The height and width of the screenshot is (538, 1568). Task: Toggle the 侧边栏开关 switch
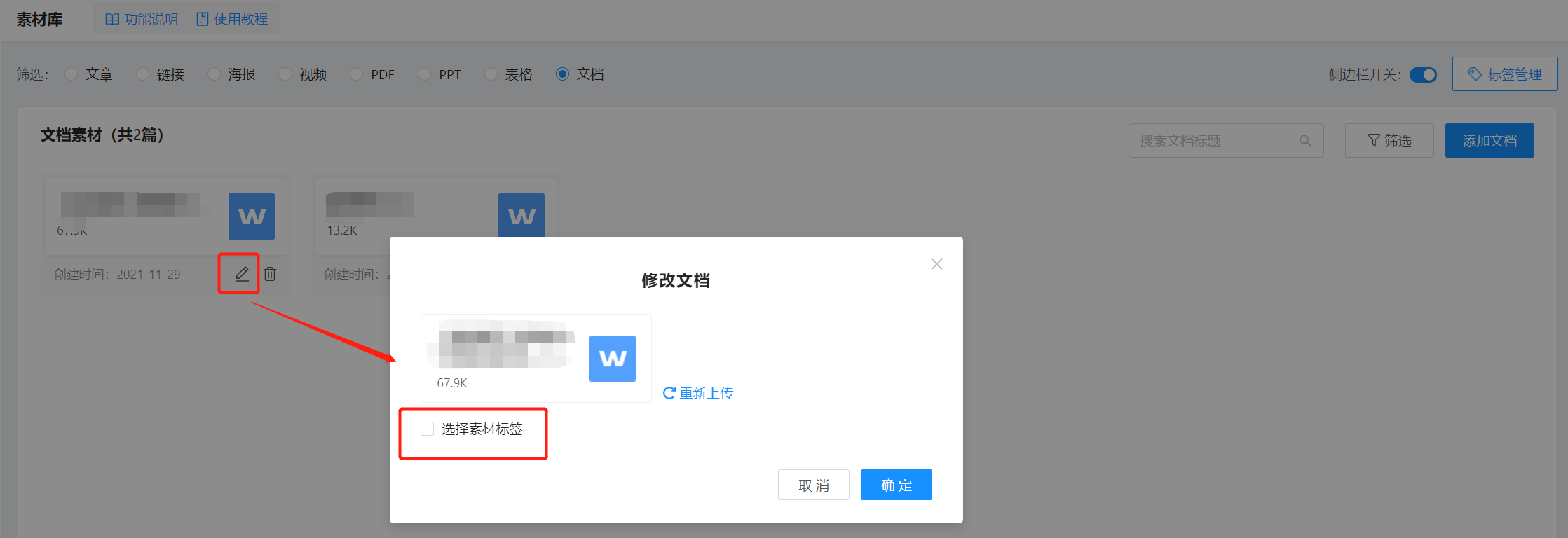[1423, 75]
